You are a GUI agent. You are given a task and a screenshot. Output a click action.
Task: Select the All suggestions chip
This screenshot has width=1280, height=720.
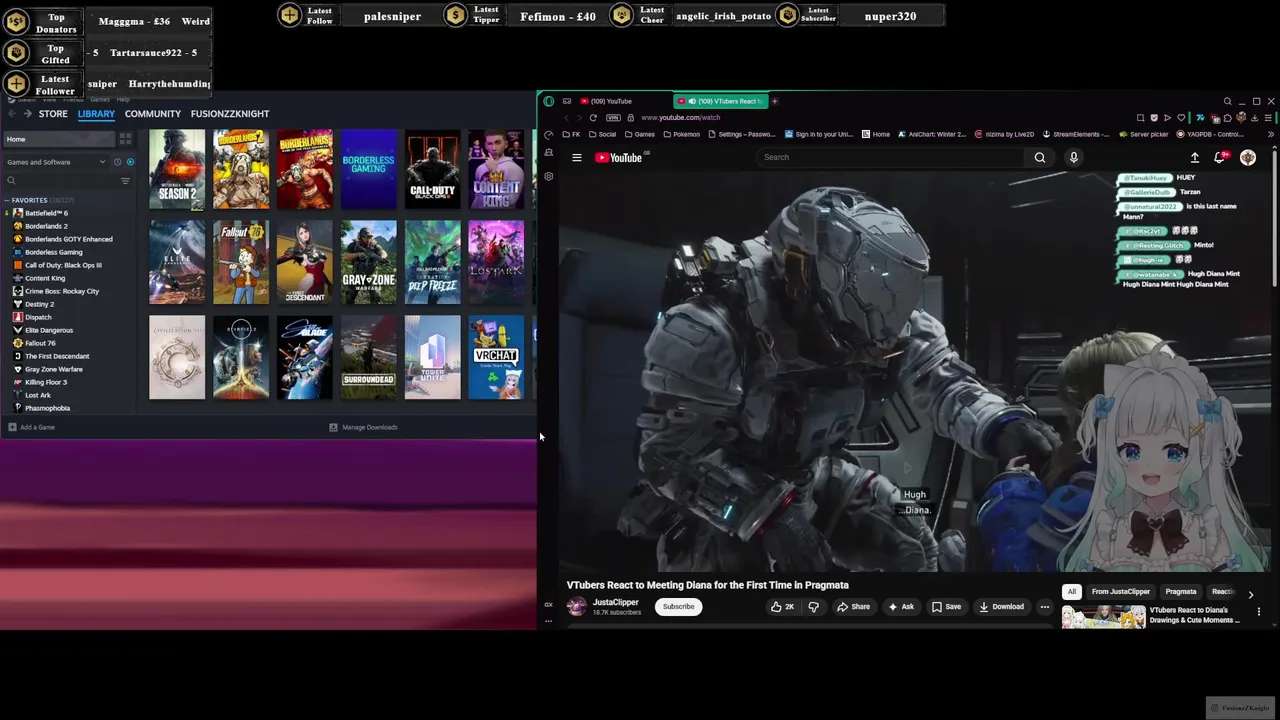(1072, 592)
